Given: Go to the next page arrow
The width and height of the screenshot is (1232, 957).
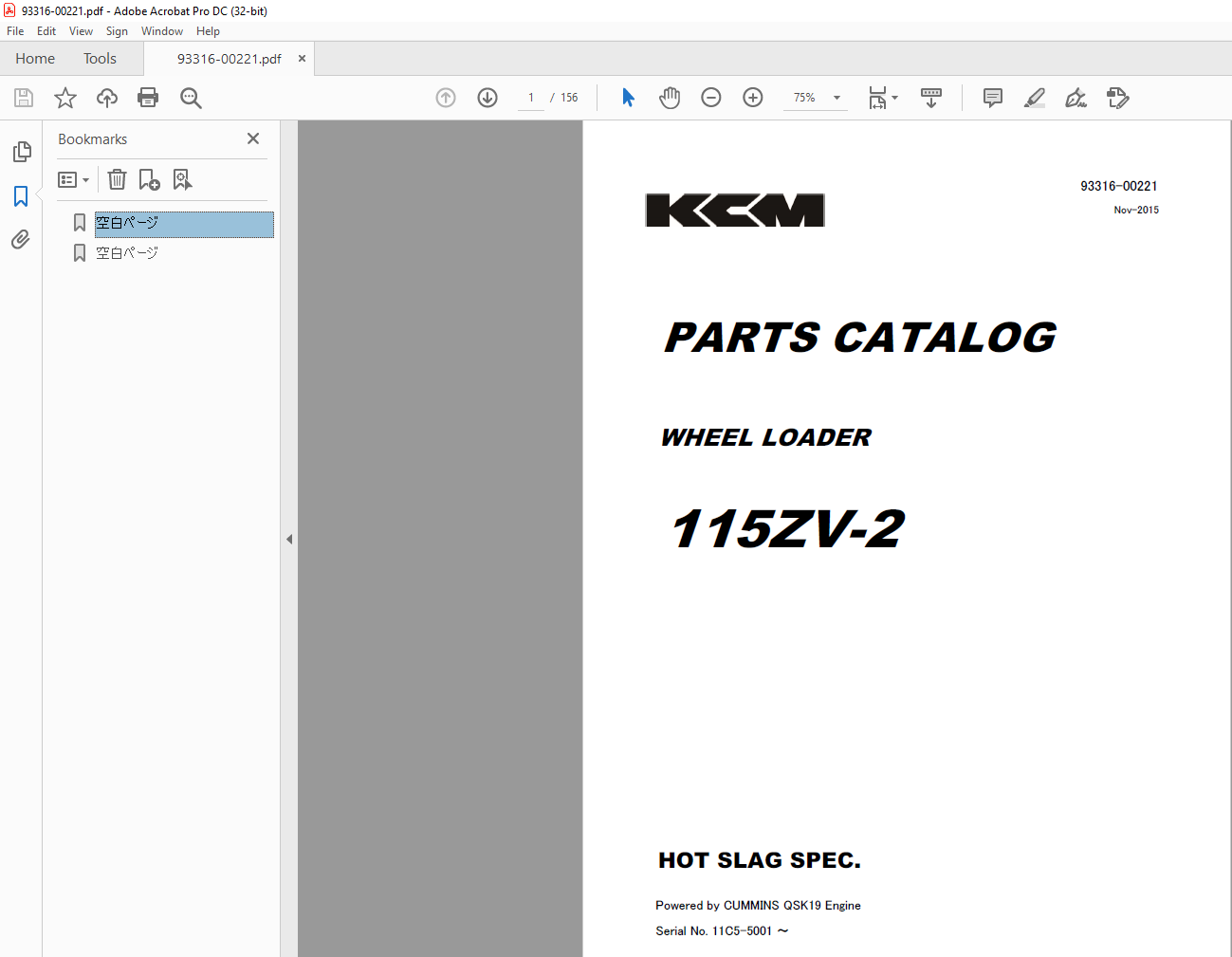Looking at the screenshot, I should click(487, 98).
